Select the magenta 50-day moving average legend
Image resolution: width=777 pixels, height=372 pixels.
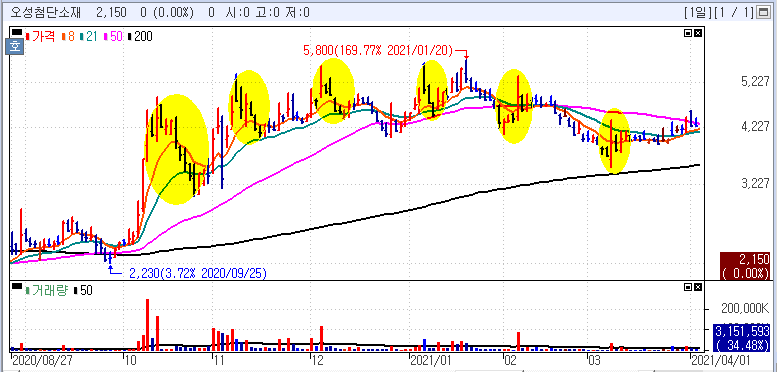pyautogui.click(x=112, y=36)
